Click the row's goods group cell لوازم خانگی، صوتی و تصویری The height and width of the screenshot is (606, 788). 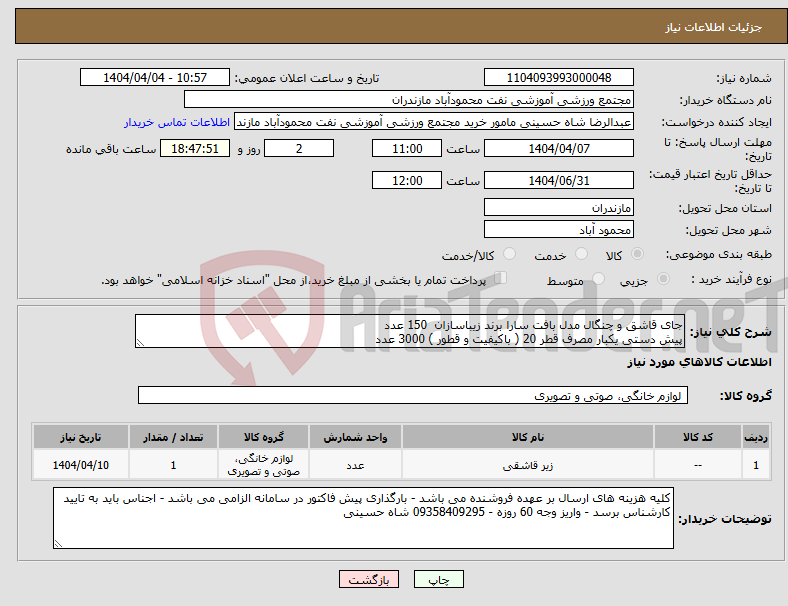point(263,465)
